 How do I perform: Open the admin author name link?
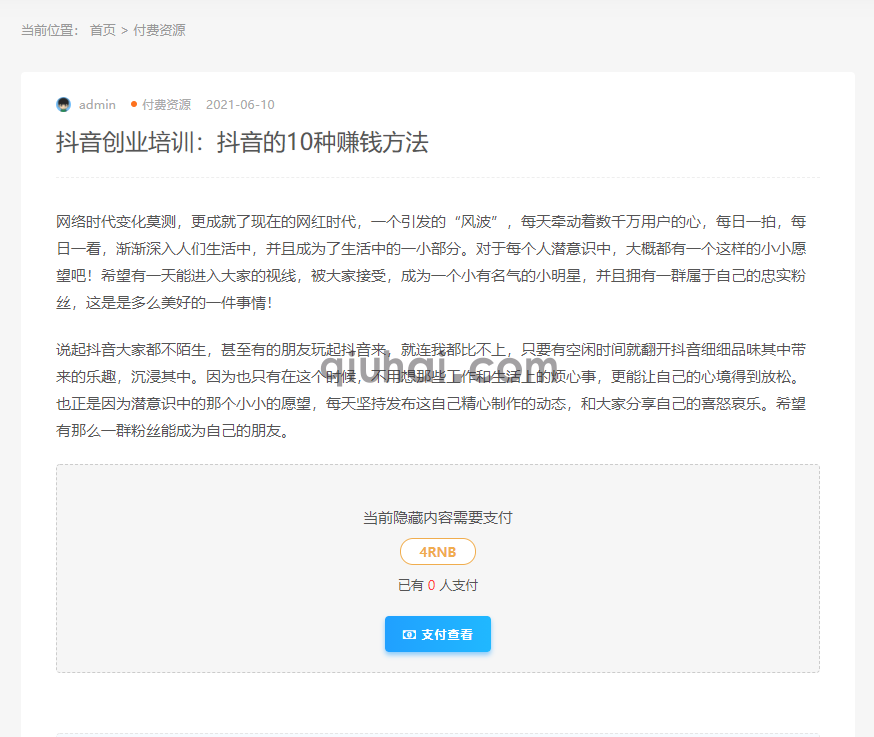click(x=97, y=105)
